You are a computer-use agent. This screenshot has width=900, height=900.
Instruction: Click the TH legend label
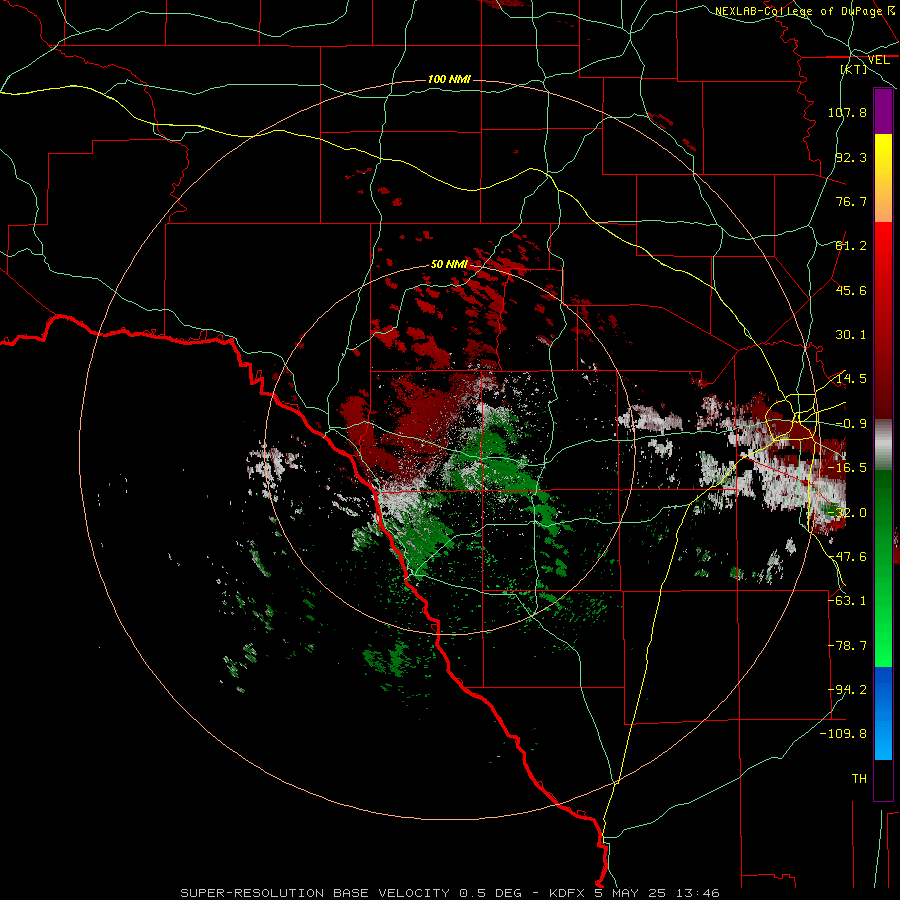pyautogui.click(x=859, y=779)
